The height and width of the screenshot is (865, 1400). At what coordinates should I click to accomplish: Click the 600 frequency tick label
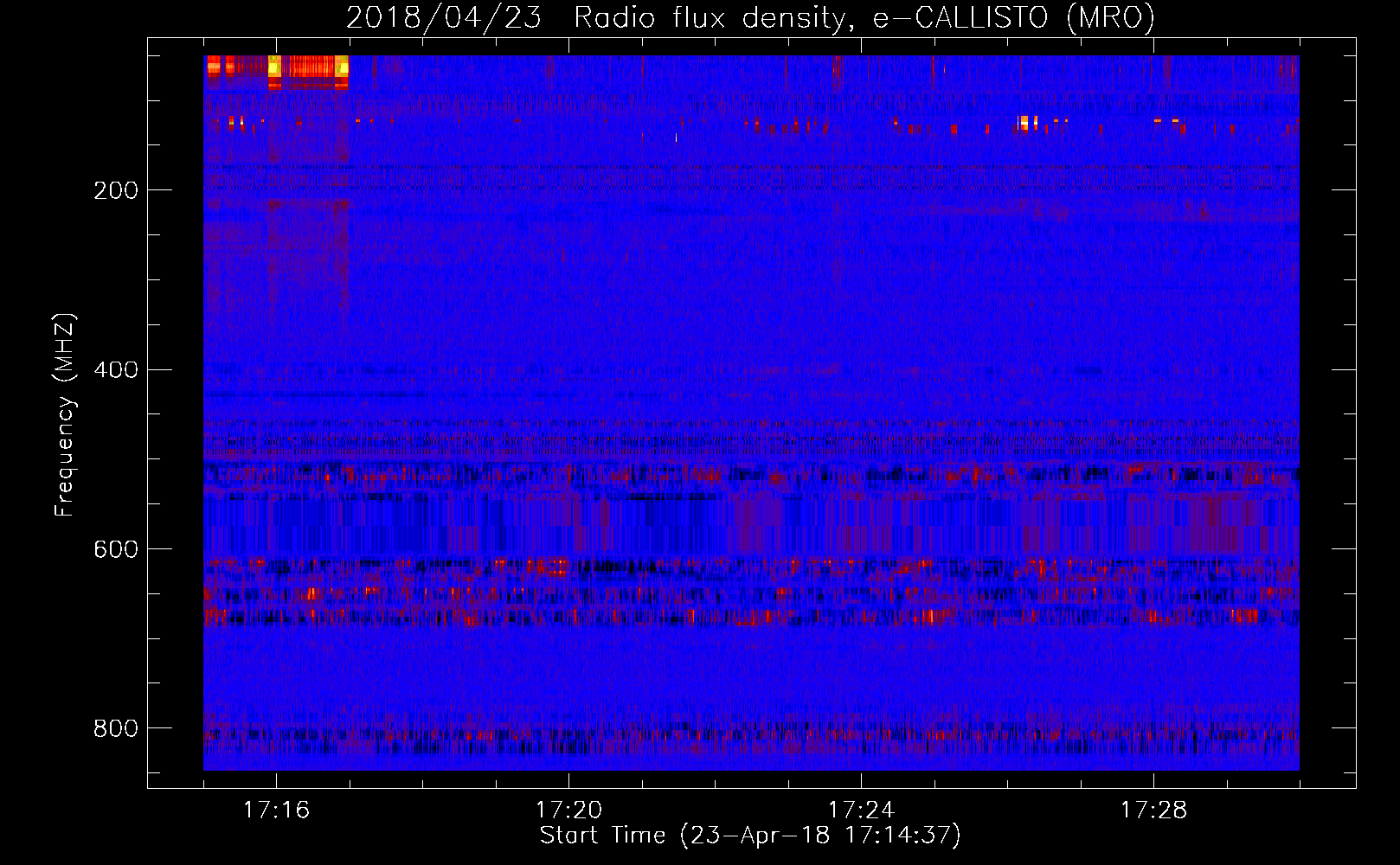[116, 550]
